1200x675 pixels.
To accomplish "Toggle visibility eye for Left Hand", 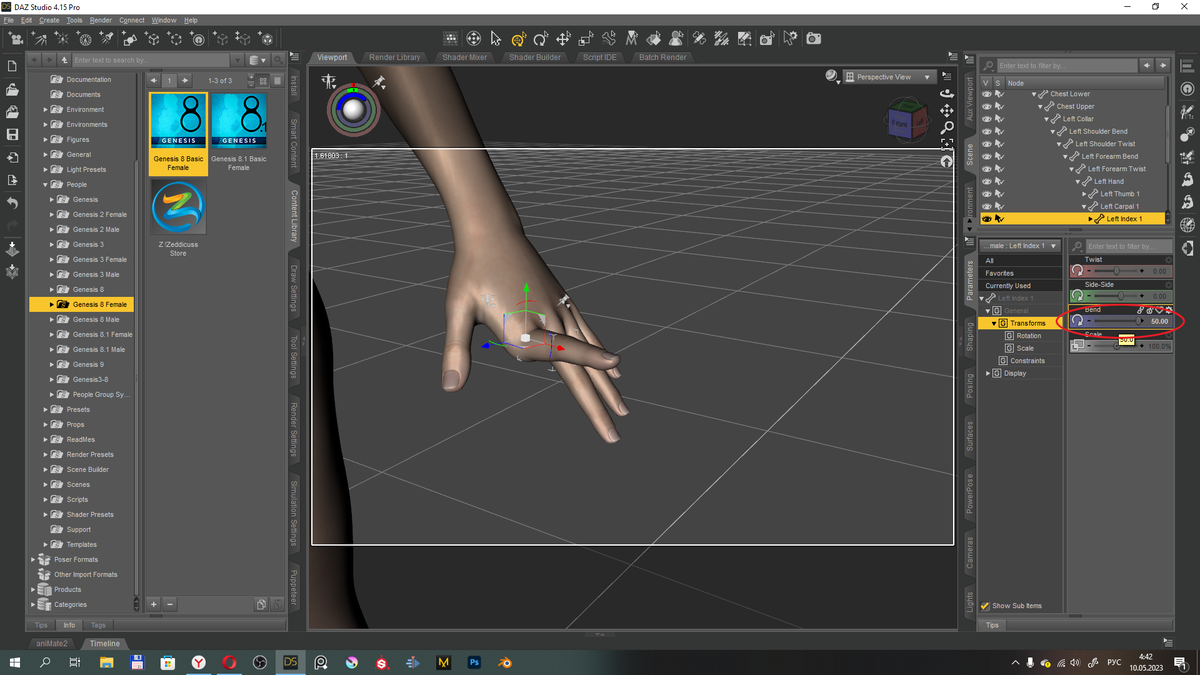I will click(x=986, y=181).
